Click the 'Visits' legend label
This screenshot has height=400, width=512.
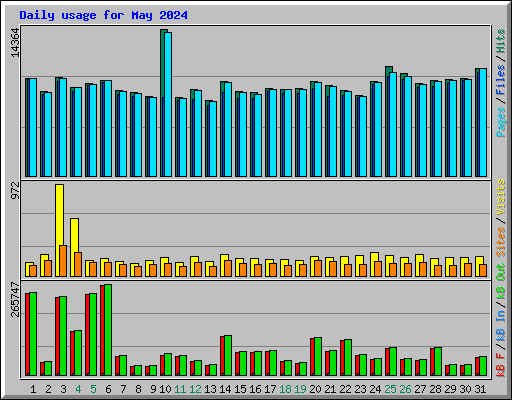point(501,197)
